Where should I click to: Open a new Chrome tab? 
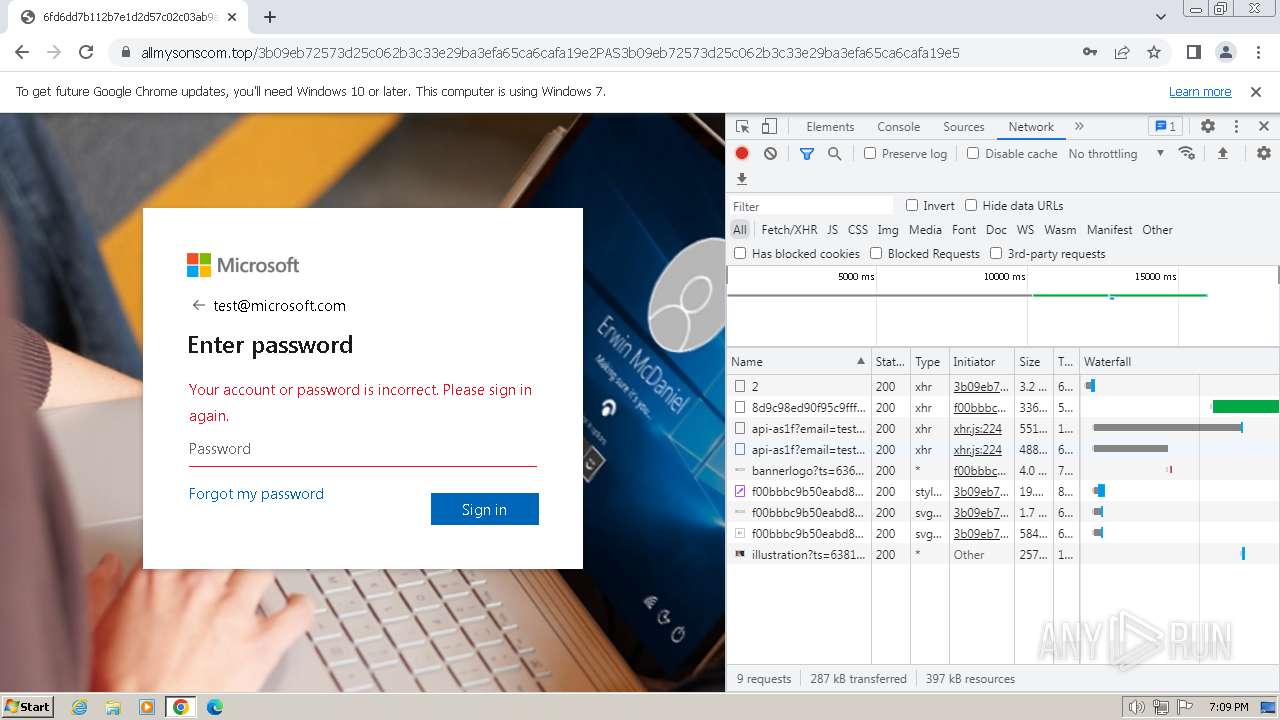coord(270,17)
